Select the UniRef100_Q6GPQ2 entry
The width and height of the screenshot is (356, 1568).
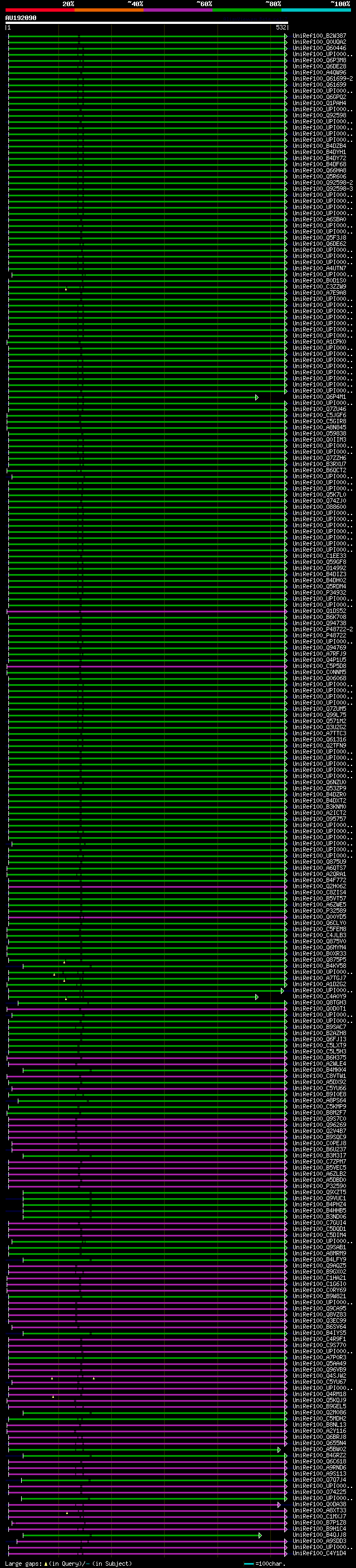319,97
